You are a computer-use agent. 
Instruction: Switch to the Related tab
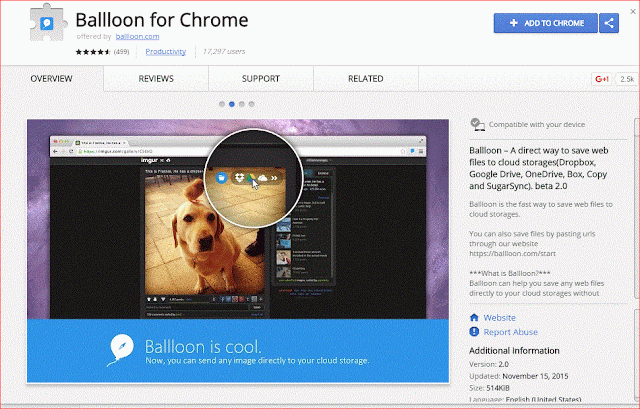click(366, 78)
